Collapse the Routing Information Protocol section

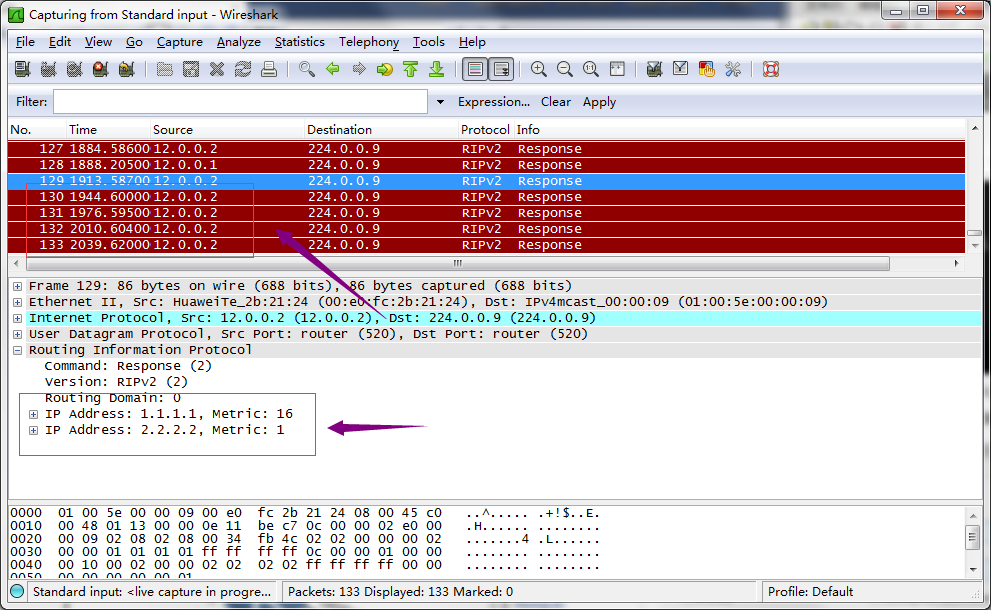click(x=18, y=350)
